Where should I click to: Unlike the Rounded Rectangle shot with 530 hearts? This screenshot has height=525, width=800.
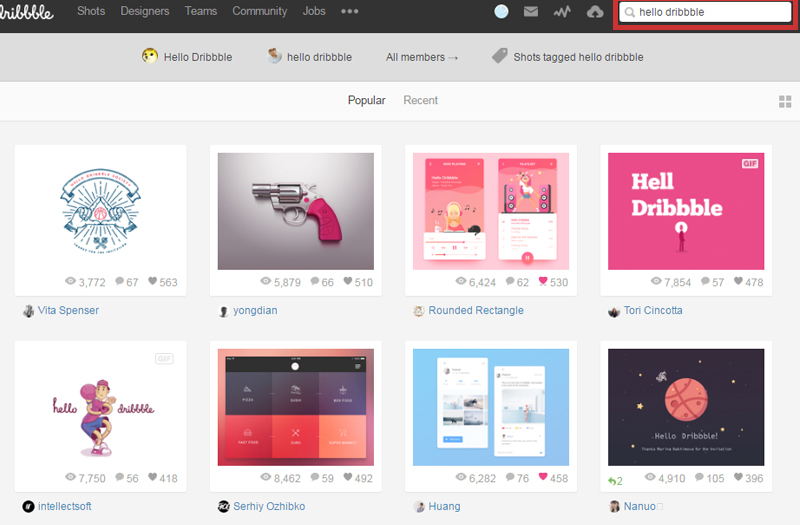click(x=553, y=282)
